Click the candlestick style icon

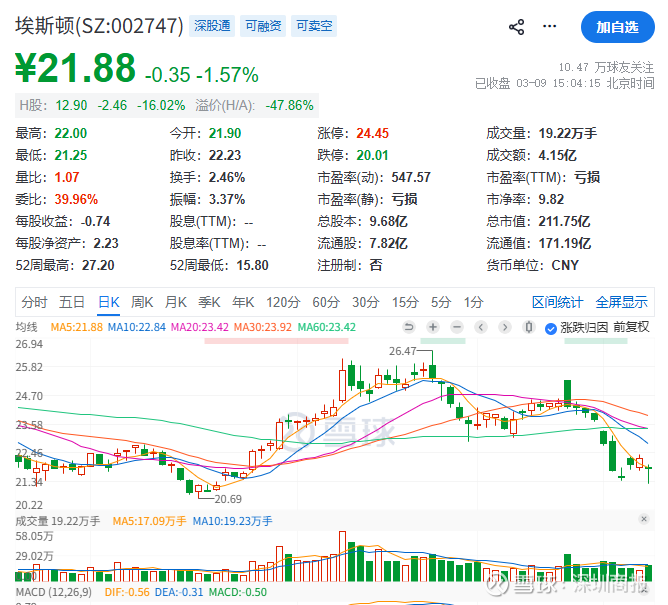pos(529,327)
